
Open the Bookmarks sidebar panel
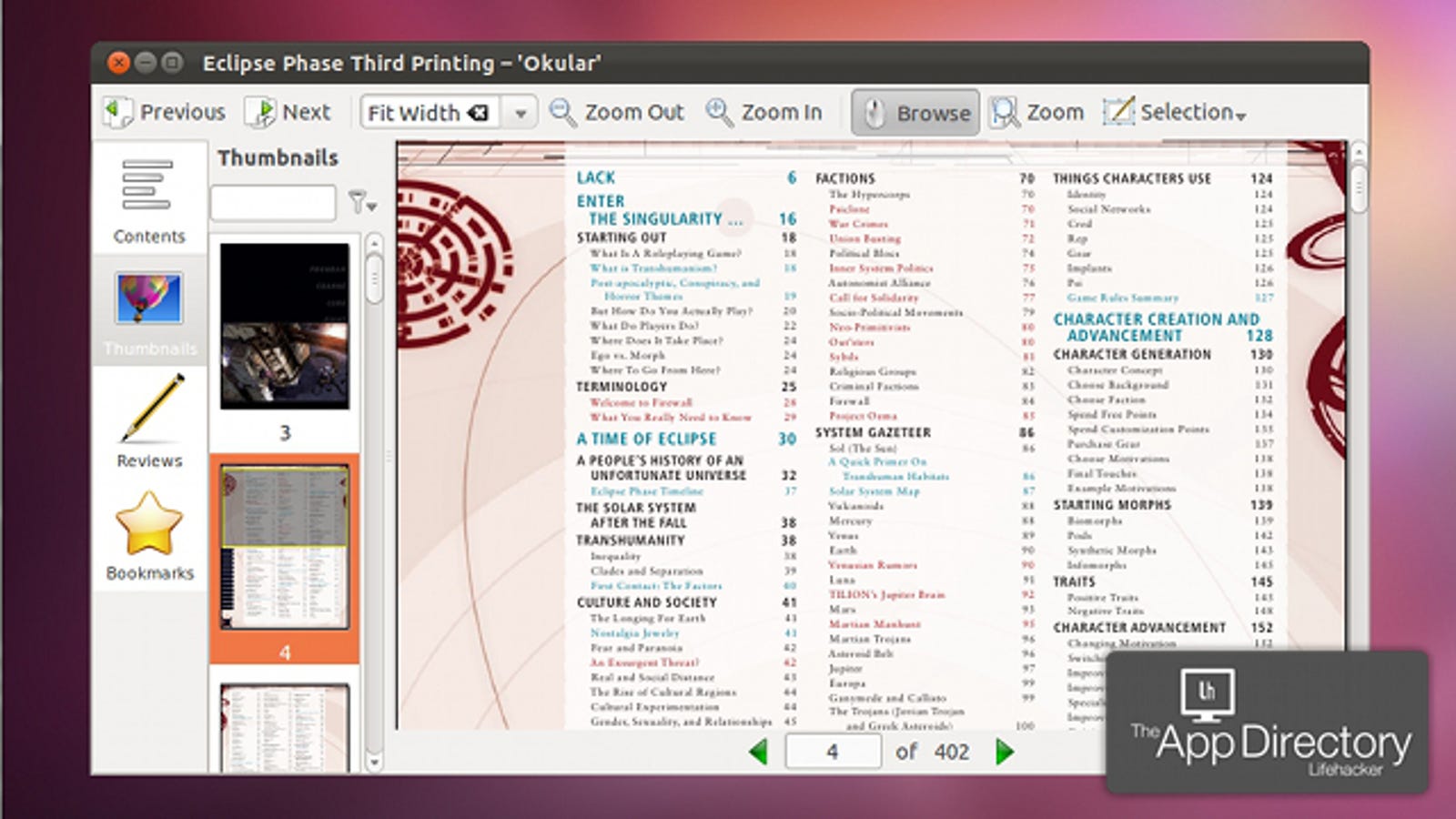149,537
